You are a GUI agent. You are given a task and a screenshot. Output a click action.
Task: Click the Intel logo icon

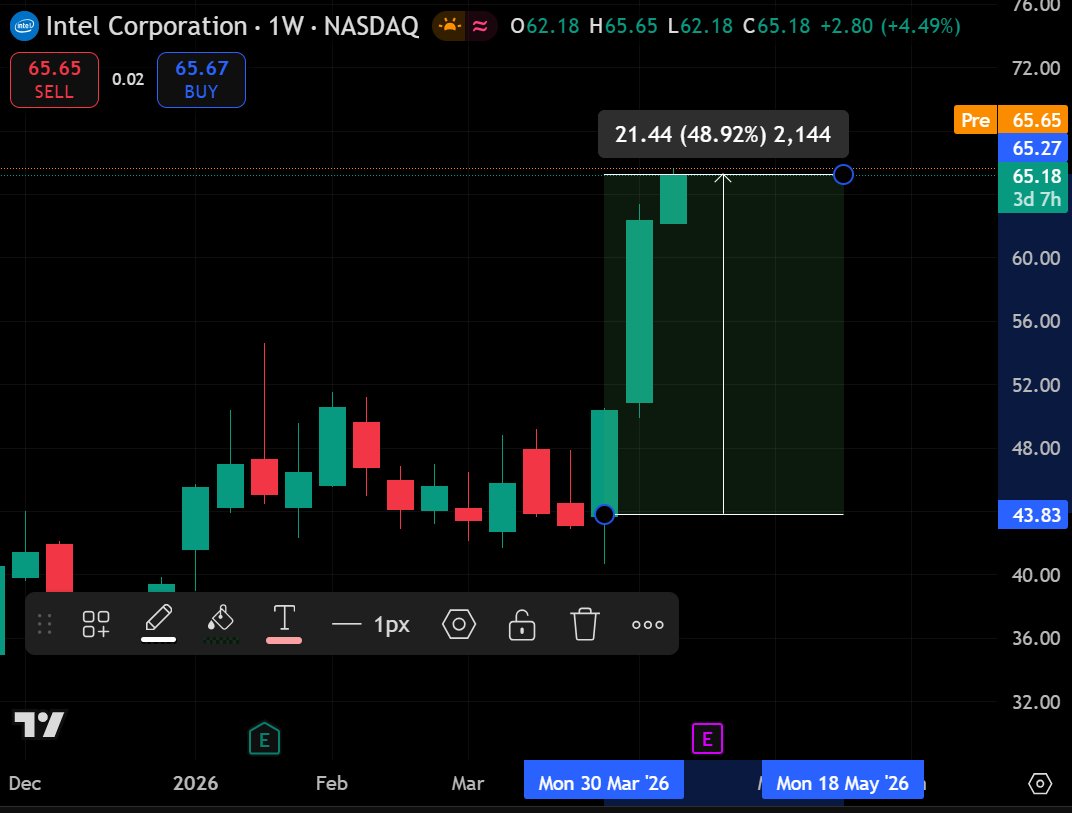(x=24, y=27)
